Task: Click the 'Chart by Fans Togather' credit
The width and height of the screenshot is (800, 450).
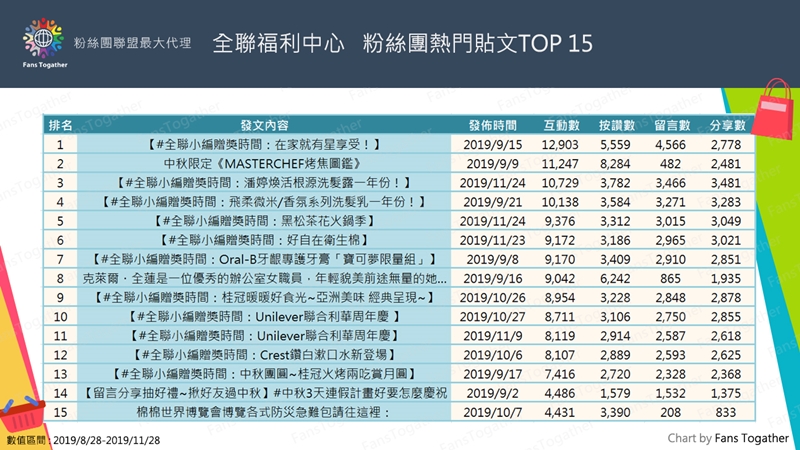Action: point(728,438)
